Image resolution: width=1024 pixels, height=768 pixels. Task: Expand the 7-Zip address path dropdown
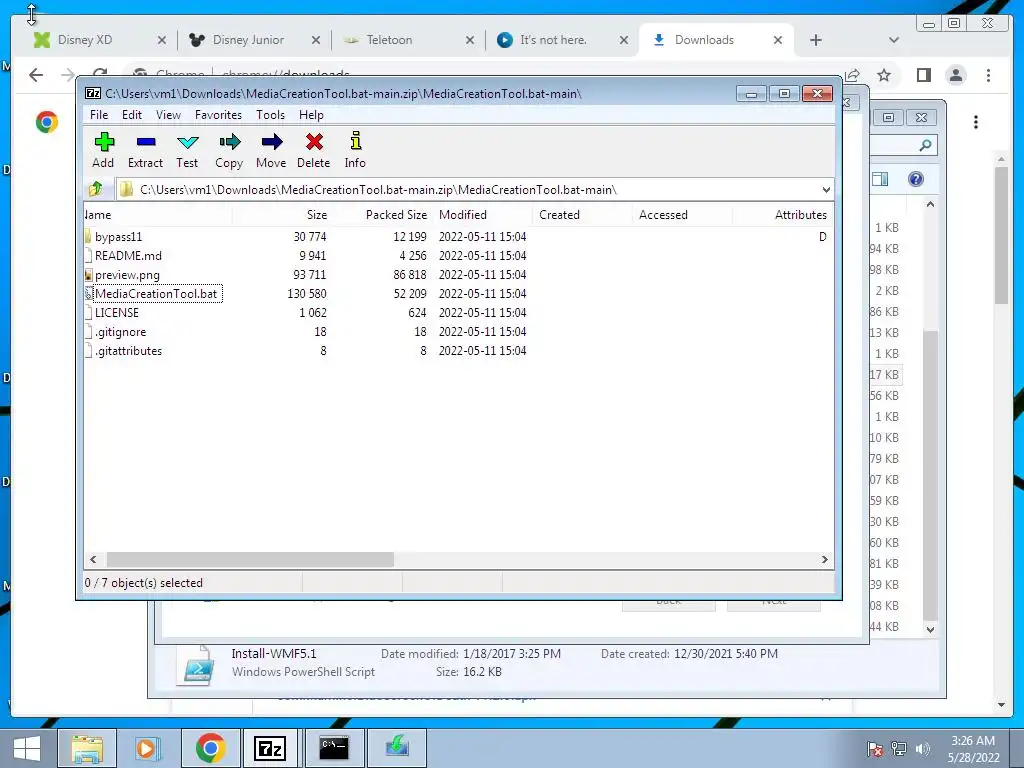point(826,190)
